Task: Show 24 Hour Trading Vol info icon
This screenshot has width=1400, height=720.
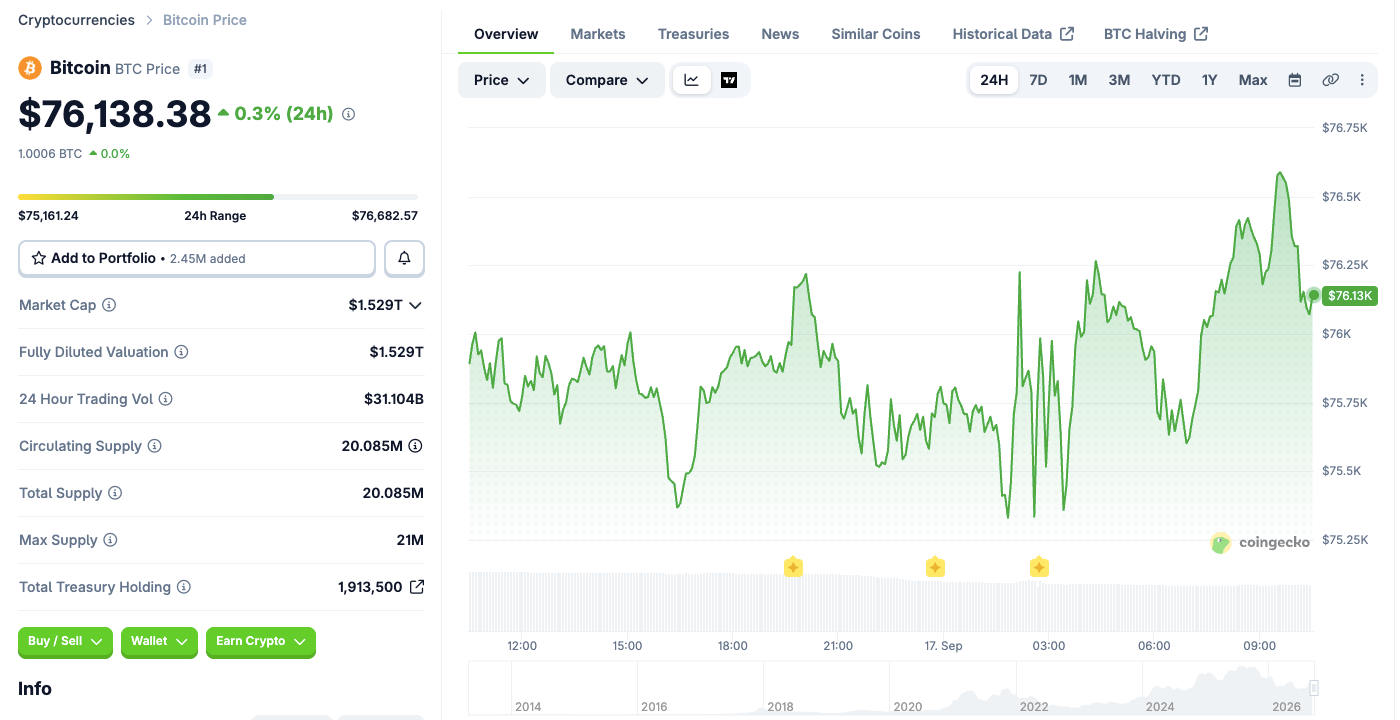Action: [166, 399]
